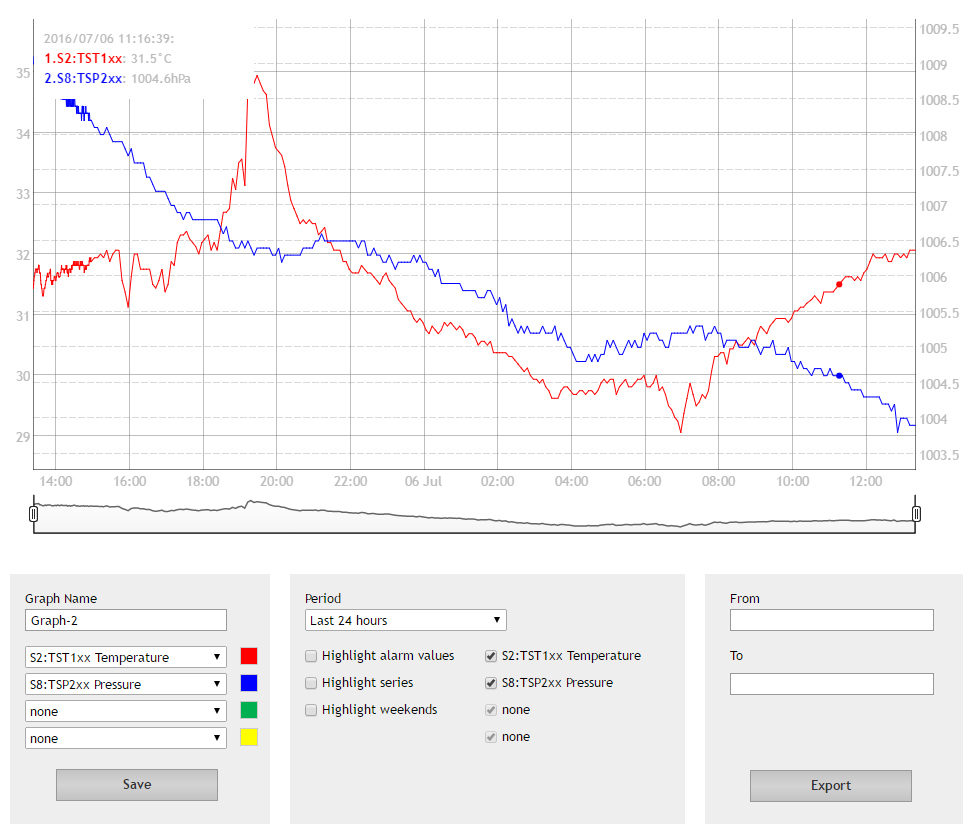
Task: Click the red series color swatch
Action: (x=249, y=656)
